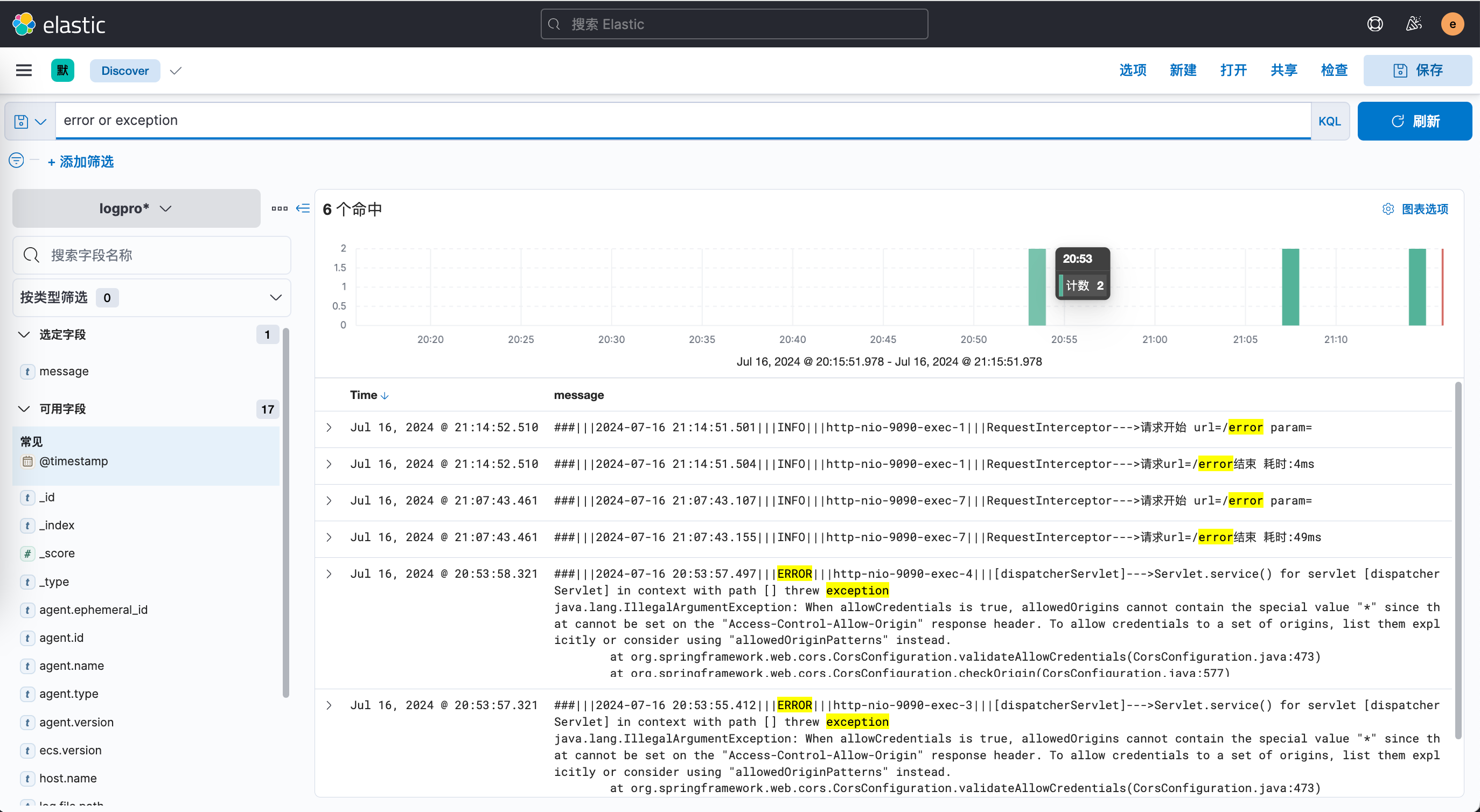Screen dimensions: 1480x812
Task: Collapse the 选定字段 section
Action: [x=24, y=335]
